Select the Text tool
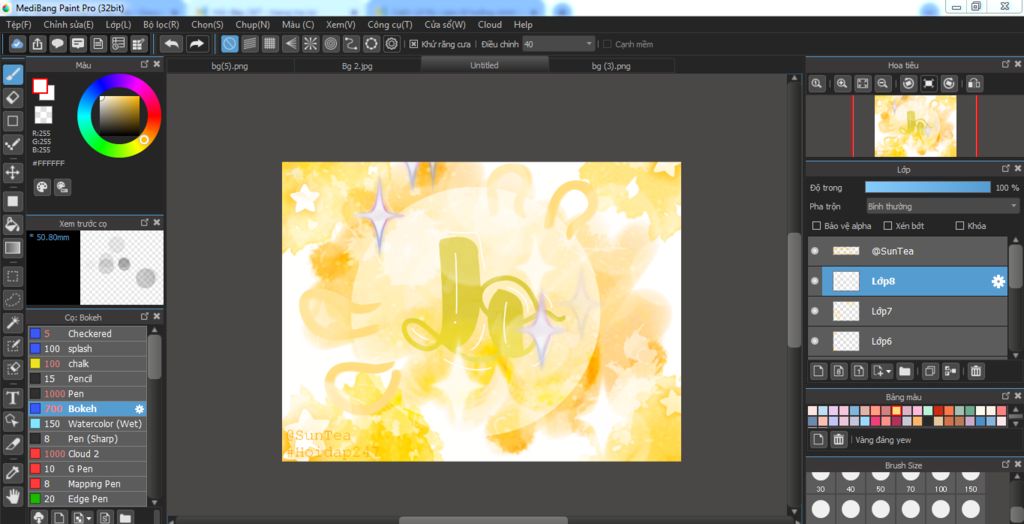This screenshot has width=1024, height=524. pyautogui.click(x=13, y=397)
